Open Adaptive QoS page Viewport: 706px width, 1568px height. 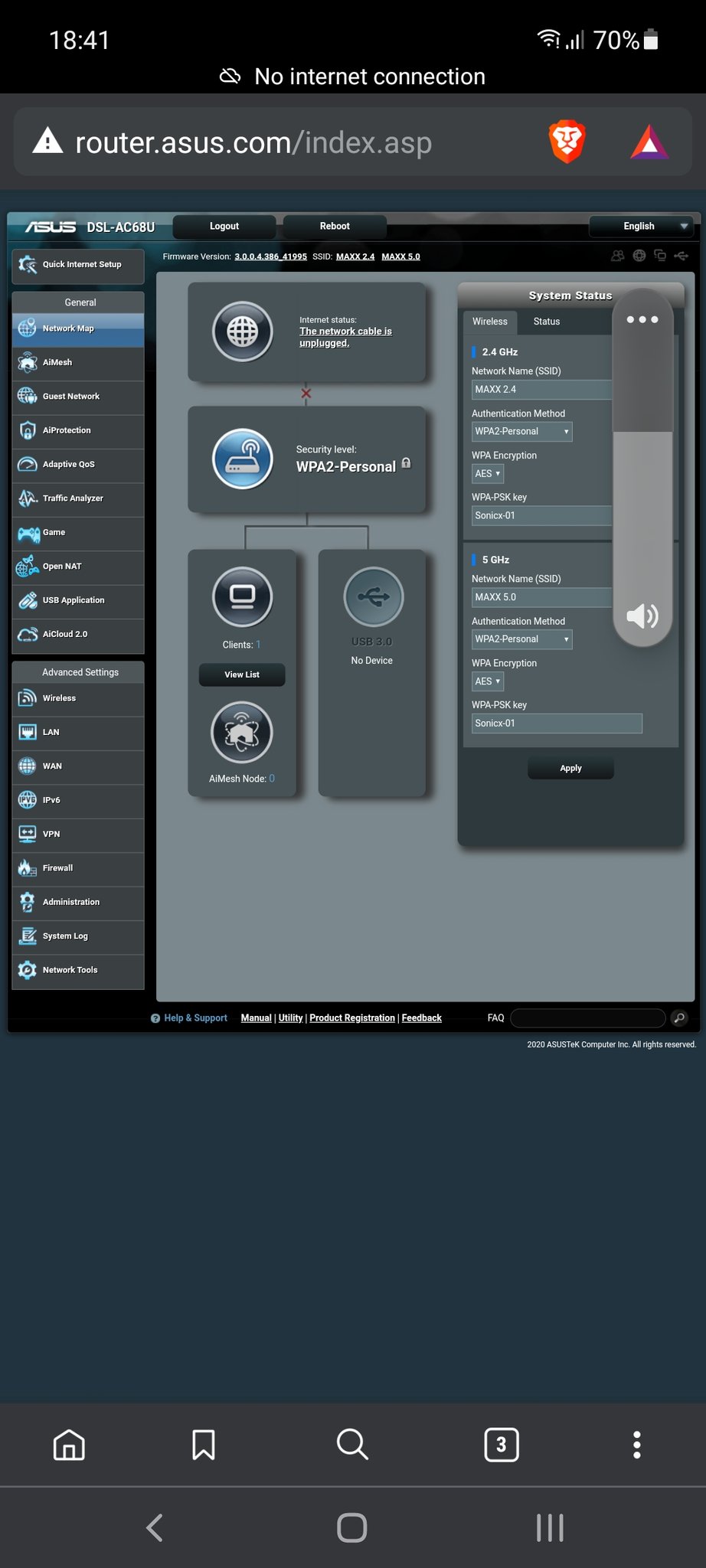78,465
